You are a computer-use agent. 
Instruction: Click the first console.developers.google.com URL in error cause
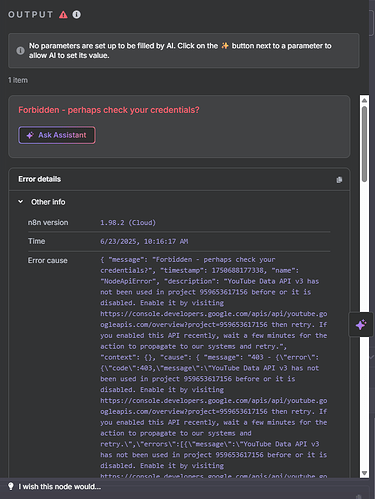[x=214, y=319]
